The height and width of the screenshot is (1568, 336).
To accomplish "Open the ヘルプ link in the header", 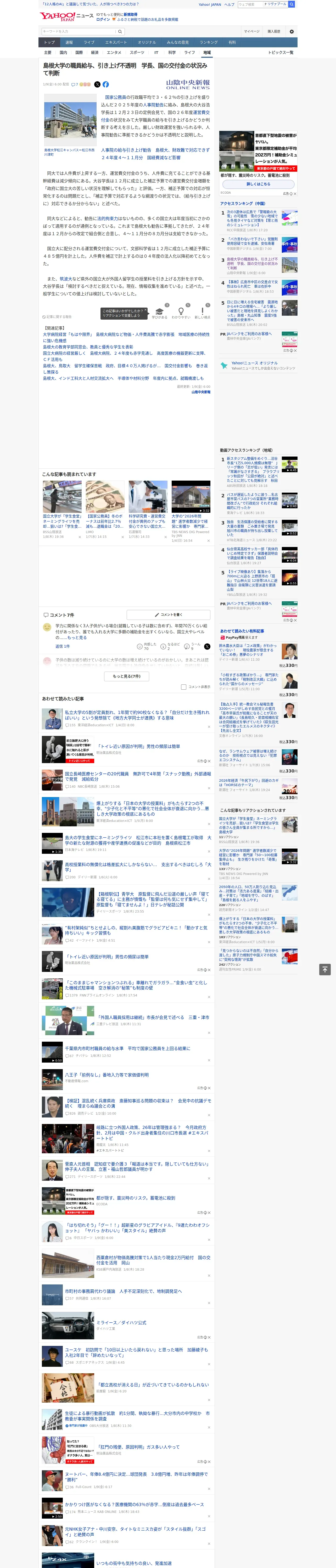I will coord(229,4).
